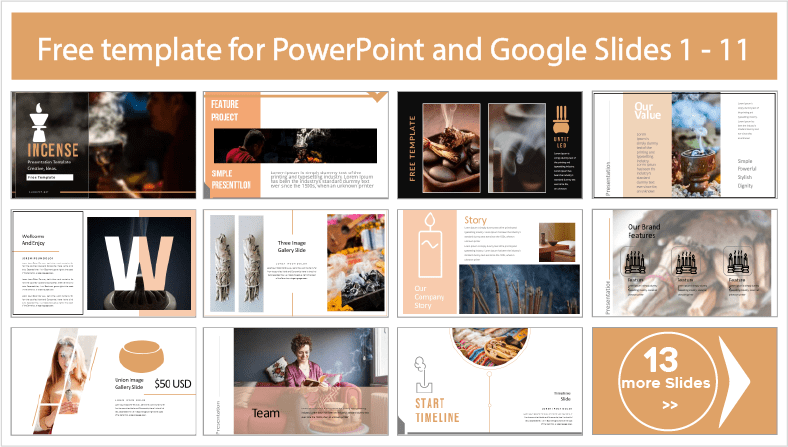The height and width of the screenshot is (447, 788).
Task: Open the Start Timeline slide thumbnail
Action: click(x=490, y=381)
